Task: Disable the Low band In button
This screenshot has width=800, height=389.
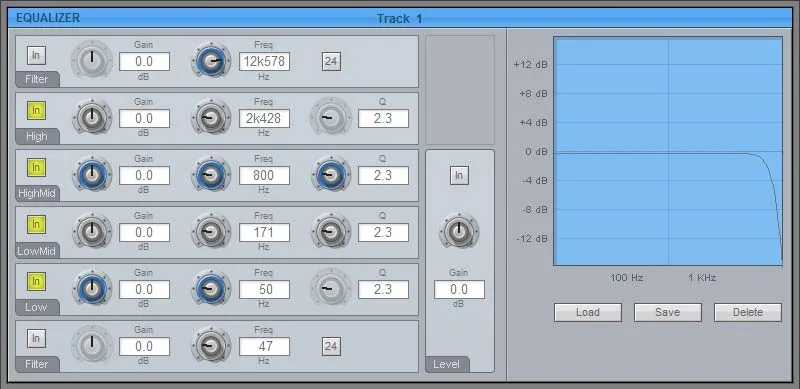Action: point(36,281)
